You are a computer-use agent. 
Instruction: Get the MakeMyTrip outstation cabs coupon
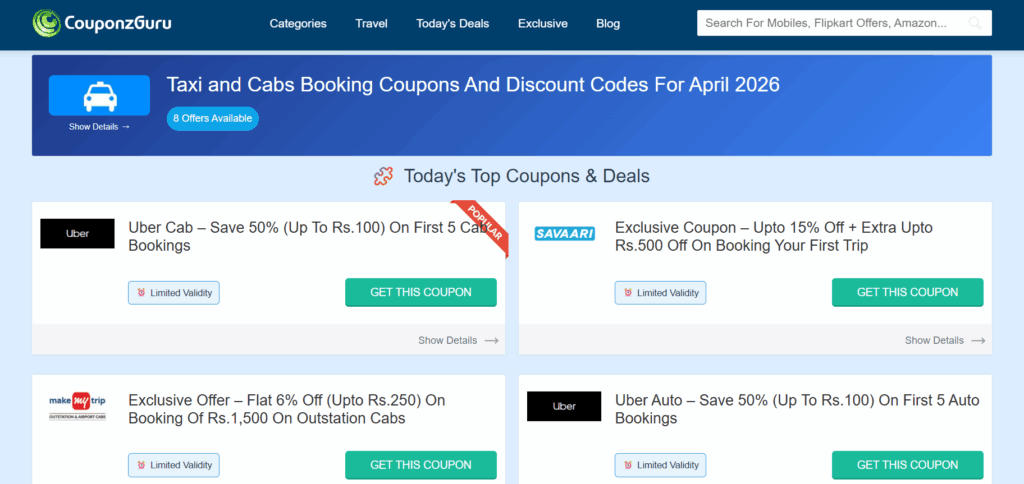pyautogui.click(x=421, y=465)
